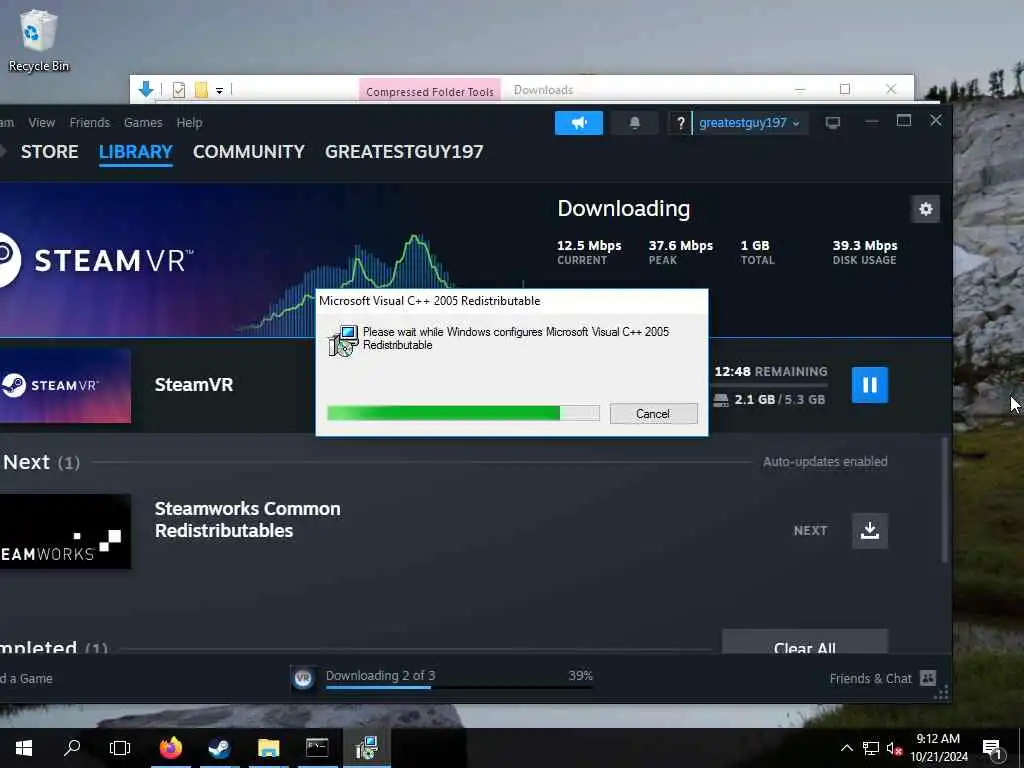
Task: Select the Visual C++ installer taskbar icon
Action: (x=366, y=748)
